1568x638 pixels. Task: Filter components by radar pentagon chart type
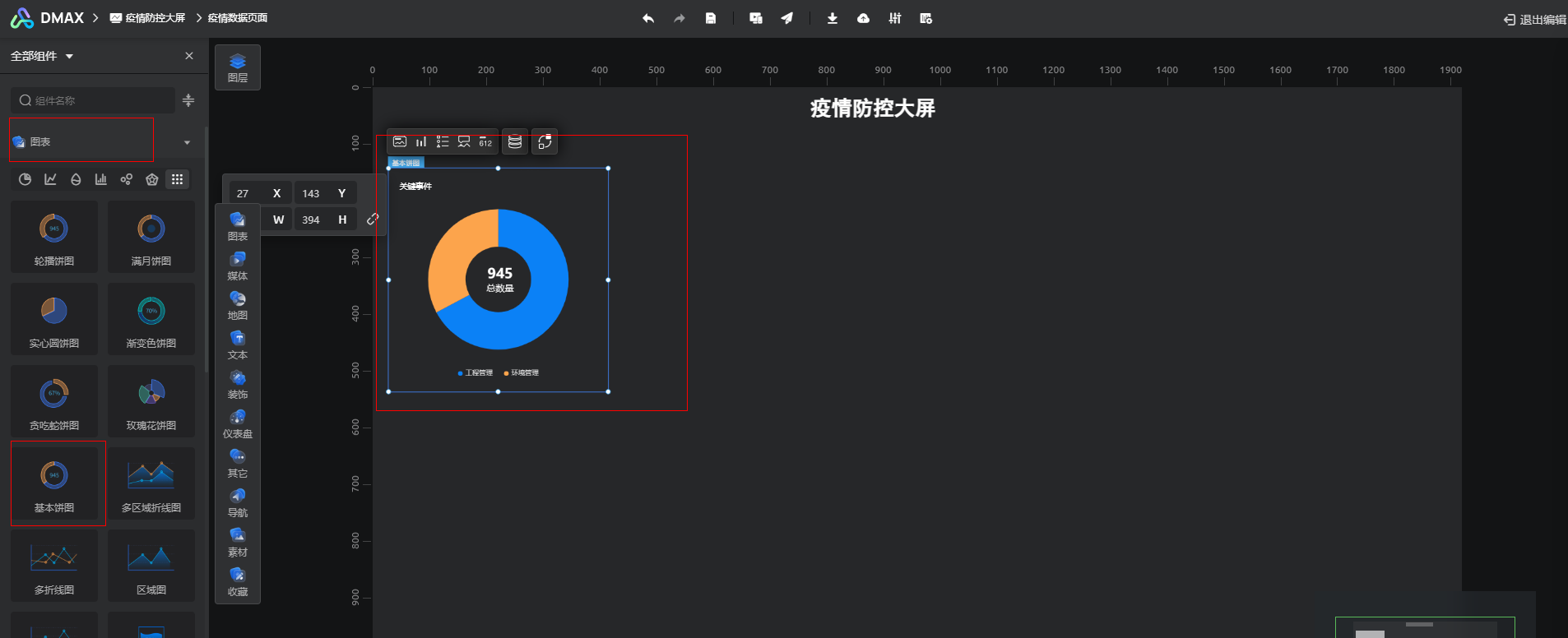pos(152,179)
